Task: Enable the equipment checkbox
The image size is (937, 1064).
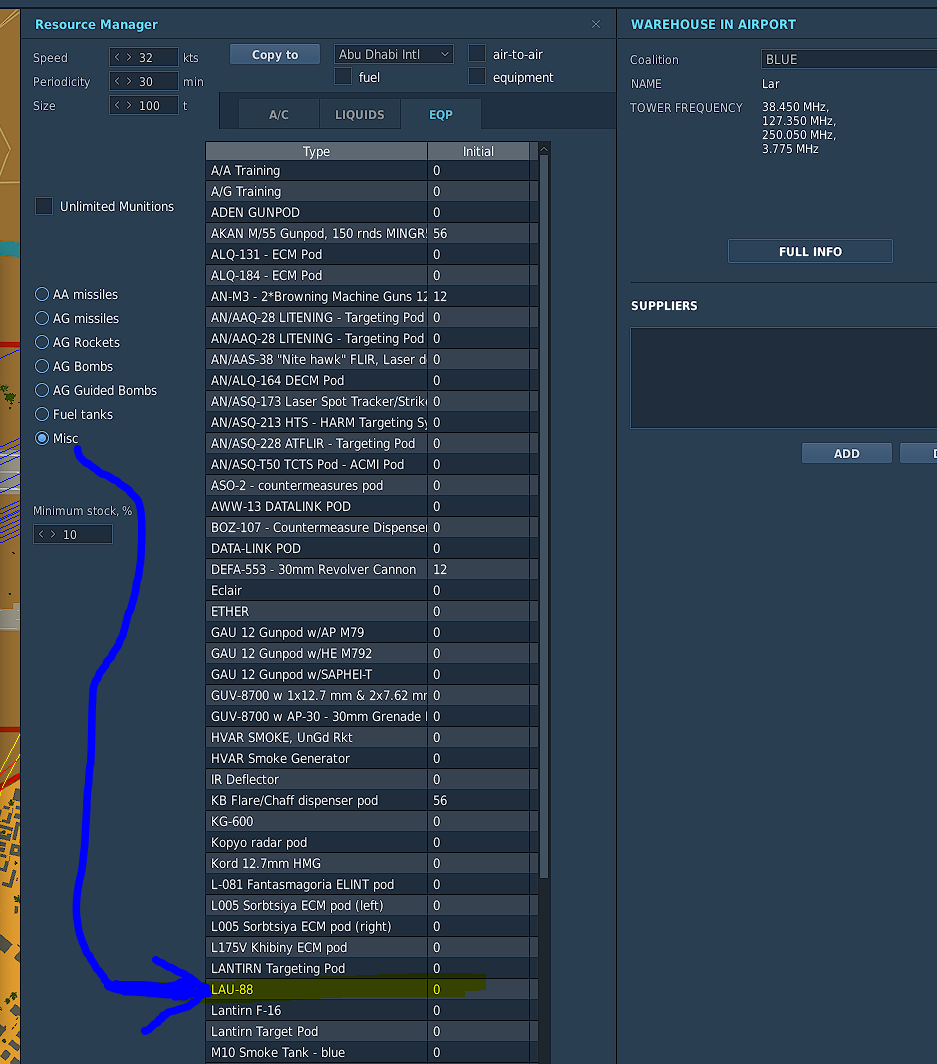Action: 477,77
